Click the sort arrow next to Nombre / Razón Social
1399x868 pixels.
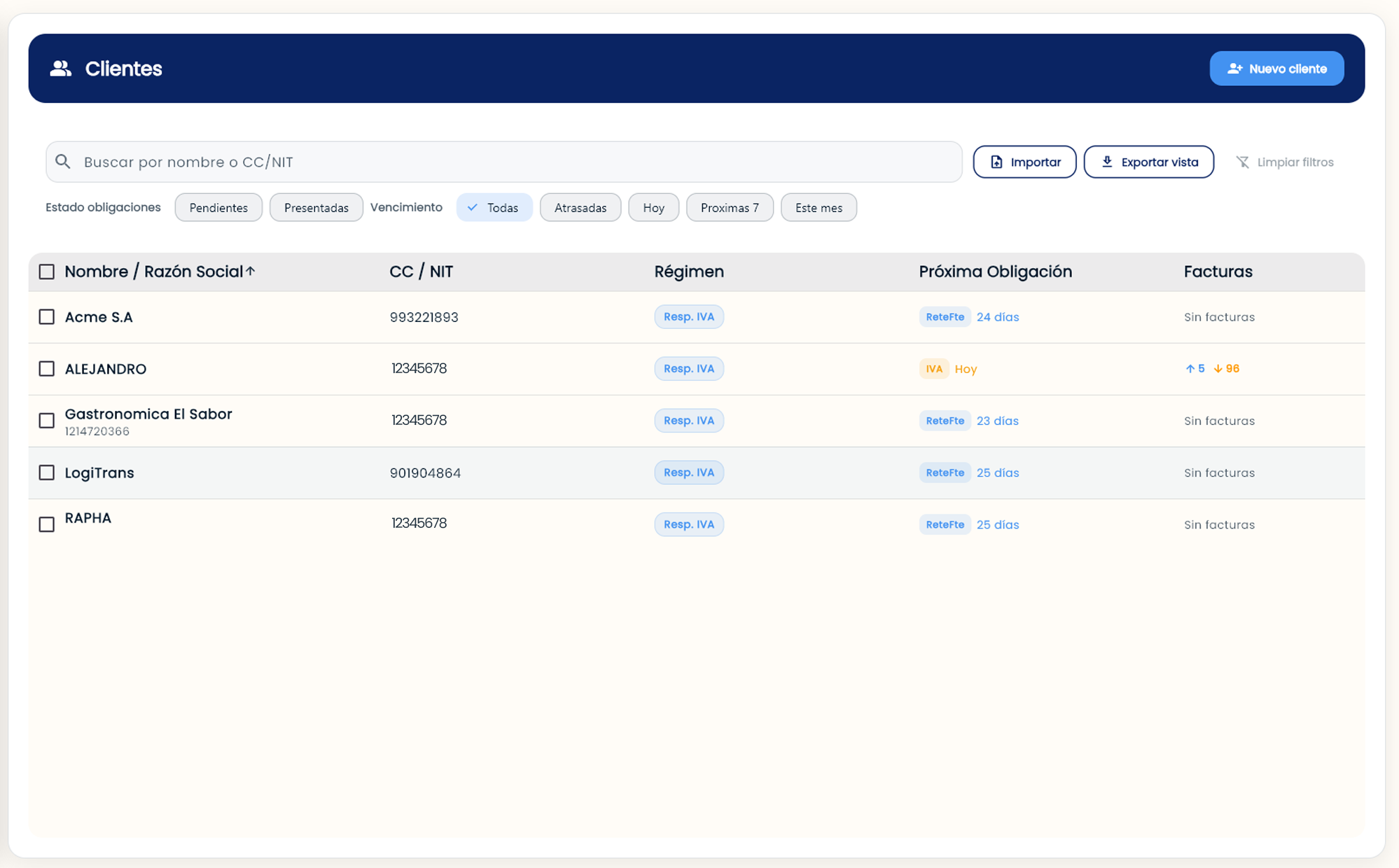251,271
